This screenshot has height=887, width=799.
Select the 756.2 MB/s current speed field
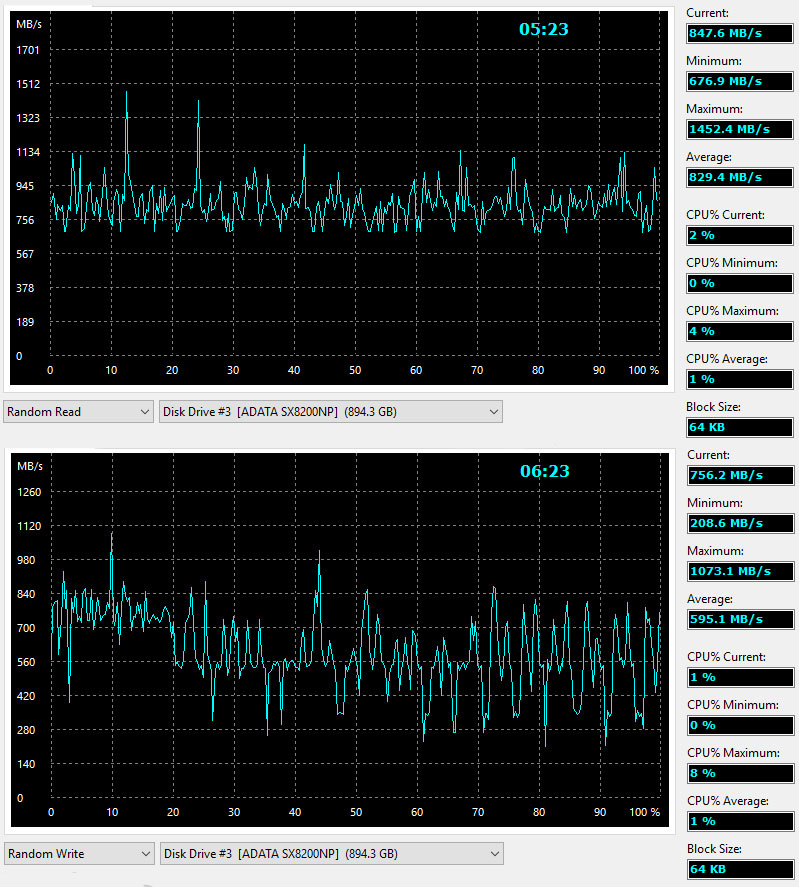point(739,475)
